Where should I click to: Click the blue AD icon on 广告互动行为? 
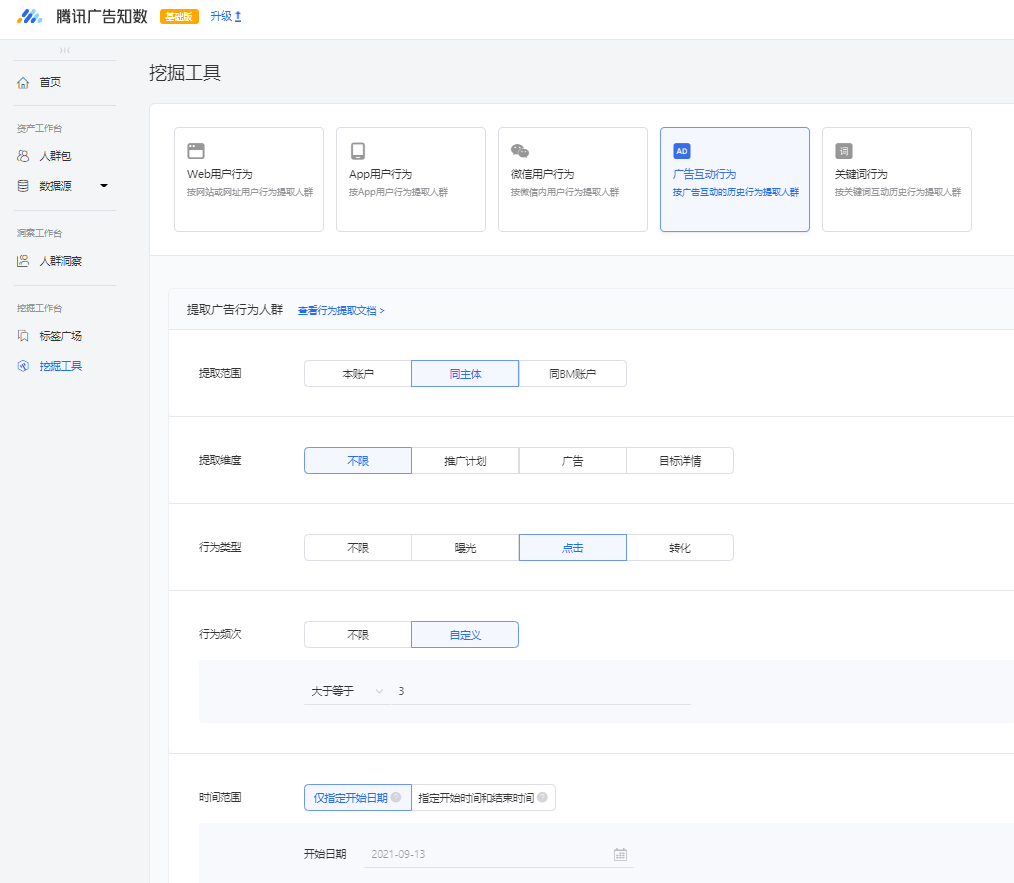[x=682, y=151]
